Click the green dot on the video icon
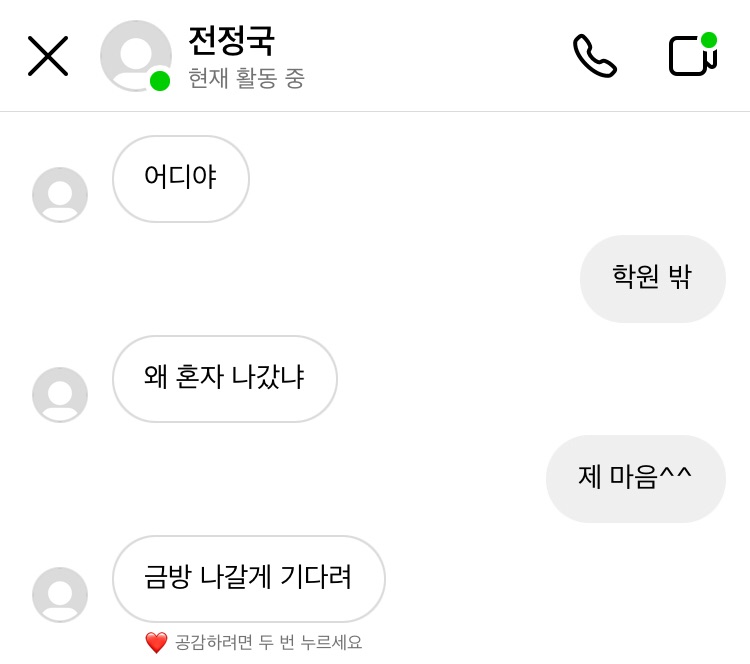Screen dimensions: 750x664 pyautogui.click(x=709, y=40)
